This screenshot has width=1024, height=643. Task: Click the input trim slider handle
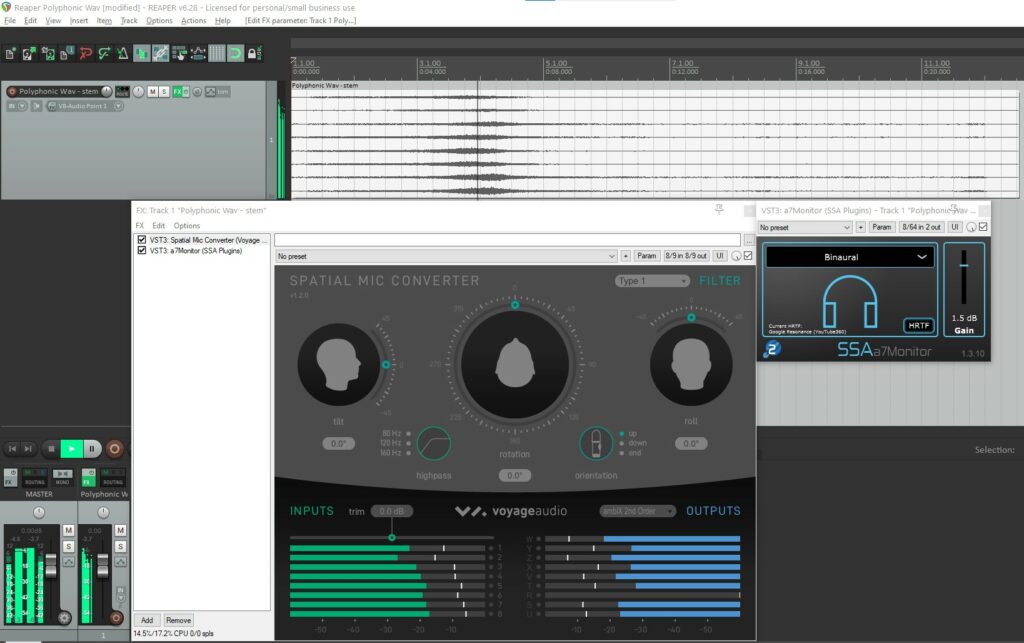[392, 538]
